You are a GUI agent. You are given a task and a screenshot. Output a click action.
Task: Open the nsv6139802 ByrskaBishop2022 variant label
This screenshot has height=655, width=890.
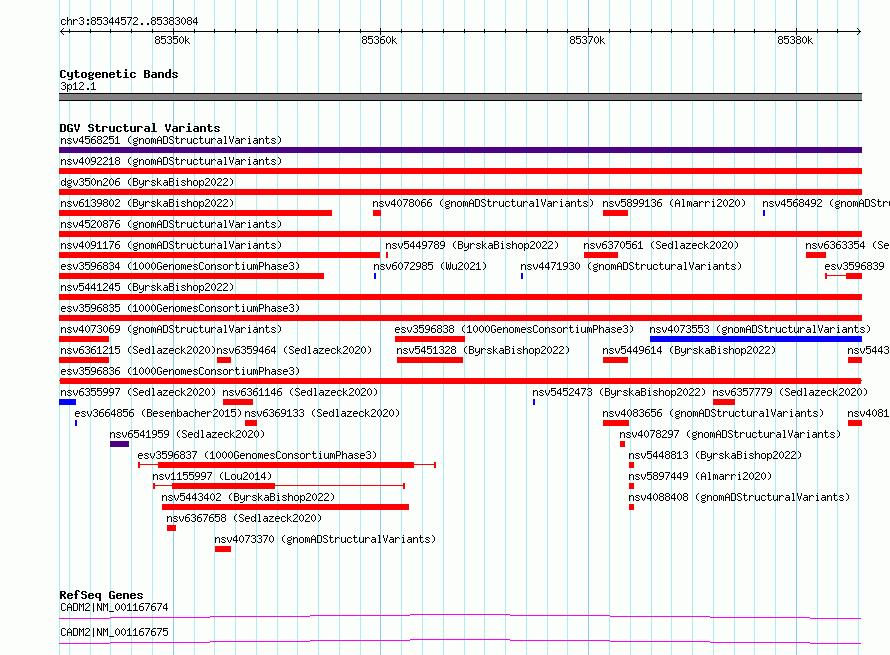pos(147,203)
